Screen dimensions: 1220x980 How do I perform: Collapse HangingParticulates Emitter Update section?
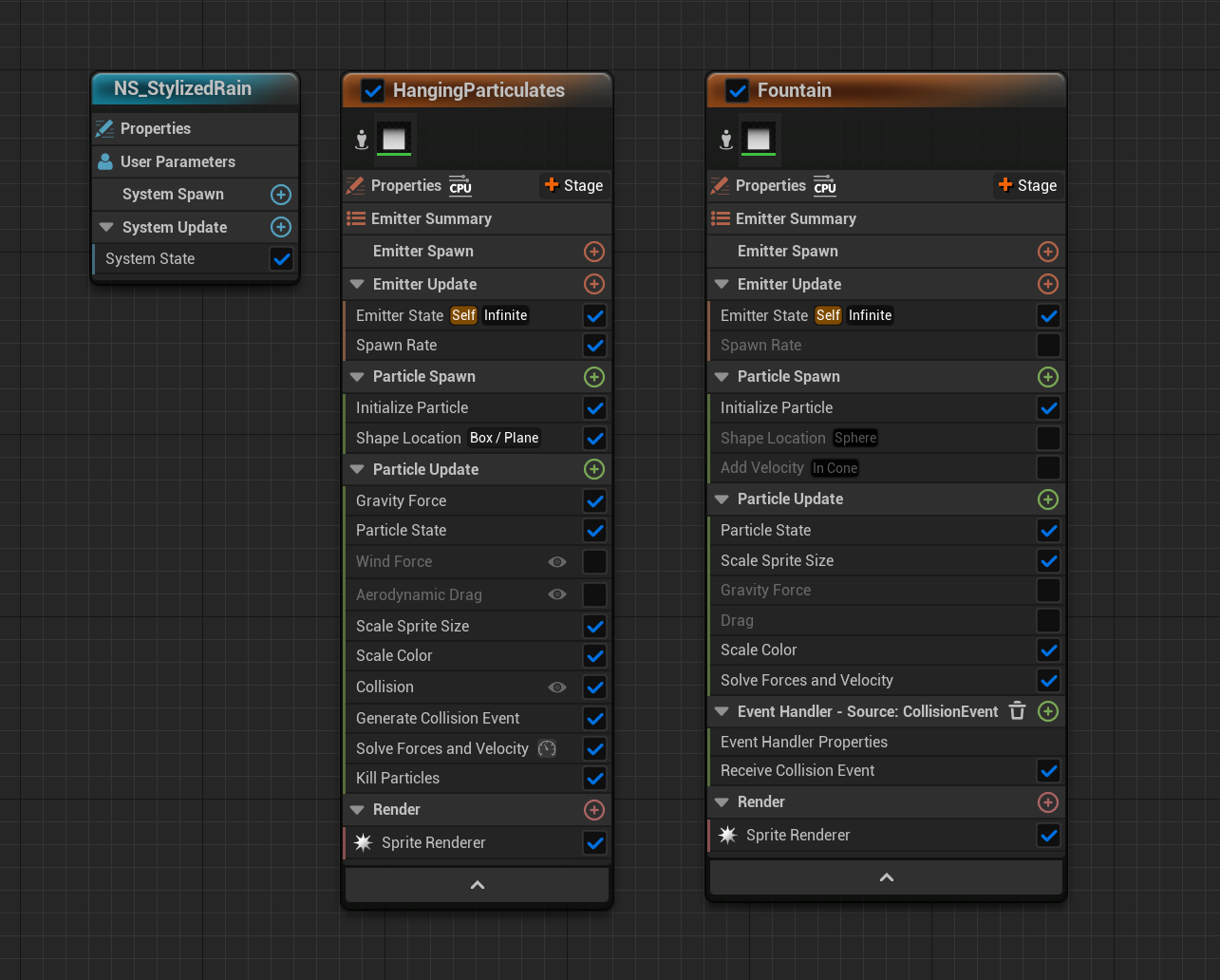point(357,284)
